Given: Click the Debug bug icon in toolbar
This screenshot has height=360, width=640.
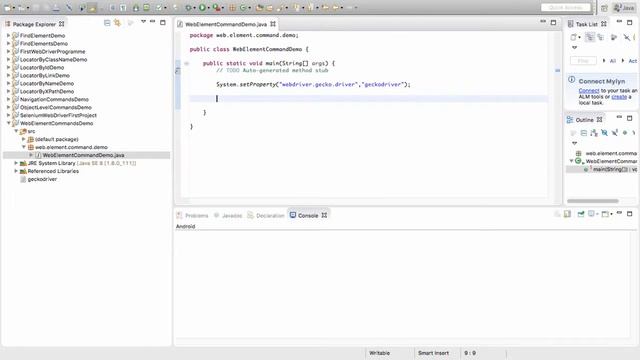Looking at the screenshot, I should tap(188, 7).
